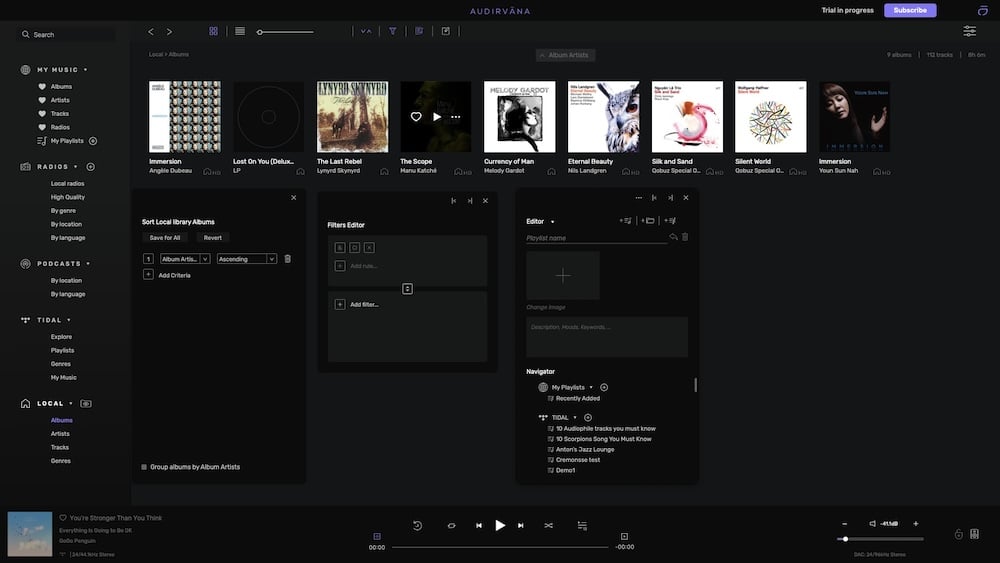
Task: Go to the previous track
Action: tap(479, 525)
